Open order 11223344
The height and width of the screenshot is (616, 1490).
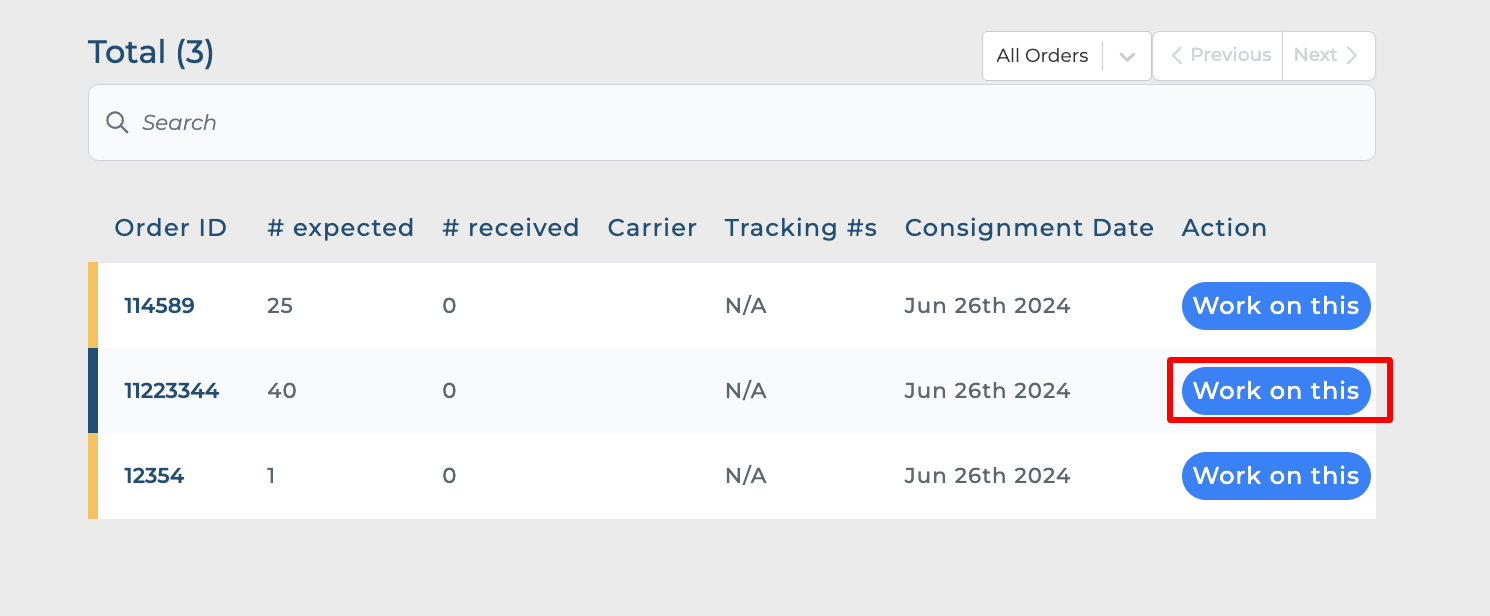171,391
